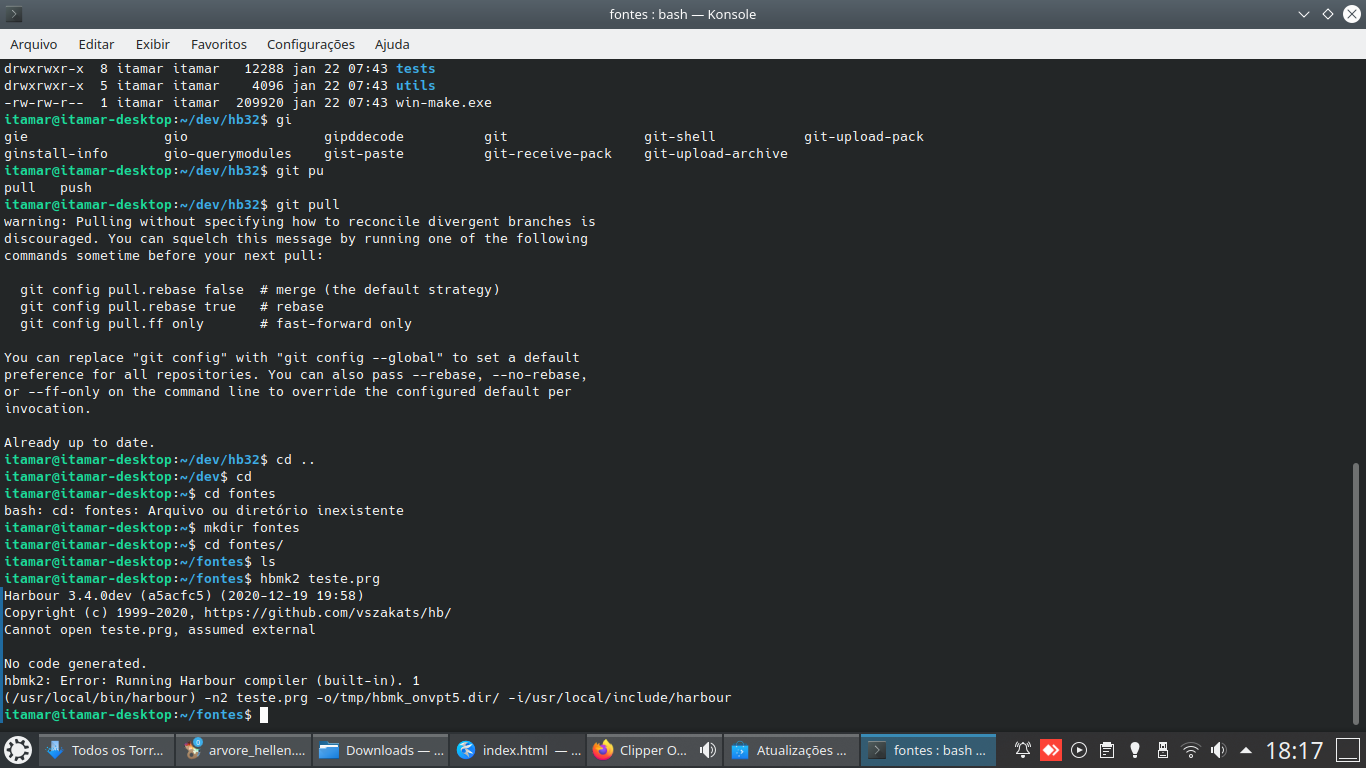
Task: Click the terminal vertical scrollbar handle
Action: [x=1356, y=593]
